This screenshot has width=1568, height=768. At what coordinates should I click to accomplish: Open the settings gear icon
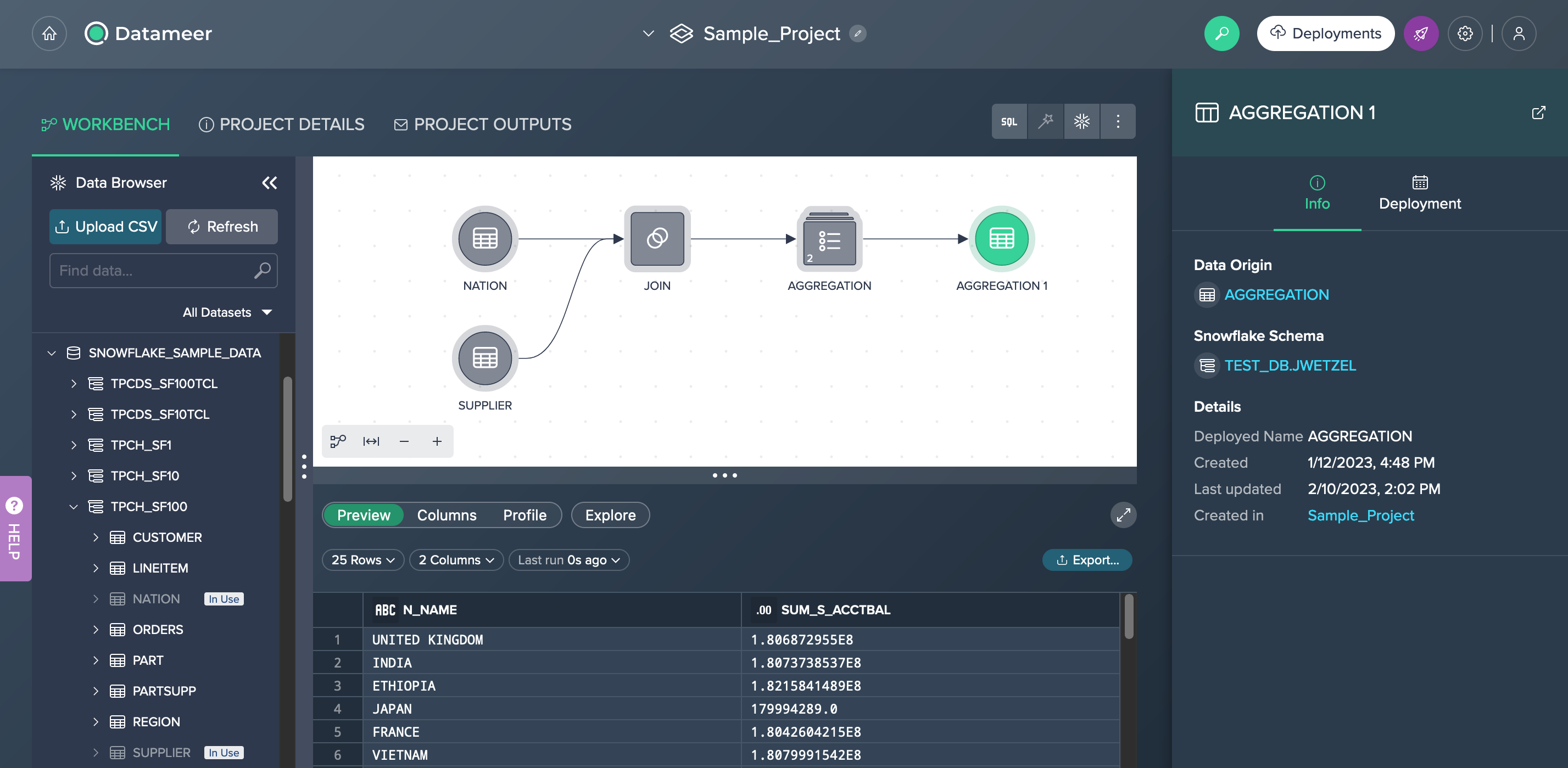tap(1465, 33)
